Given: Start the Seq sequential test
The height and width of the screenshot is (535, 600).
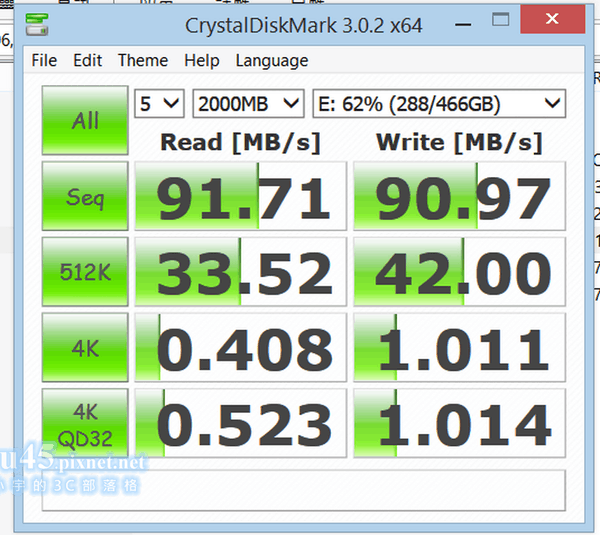Looking at the screenshot, I should [x=85, y=196].
